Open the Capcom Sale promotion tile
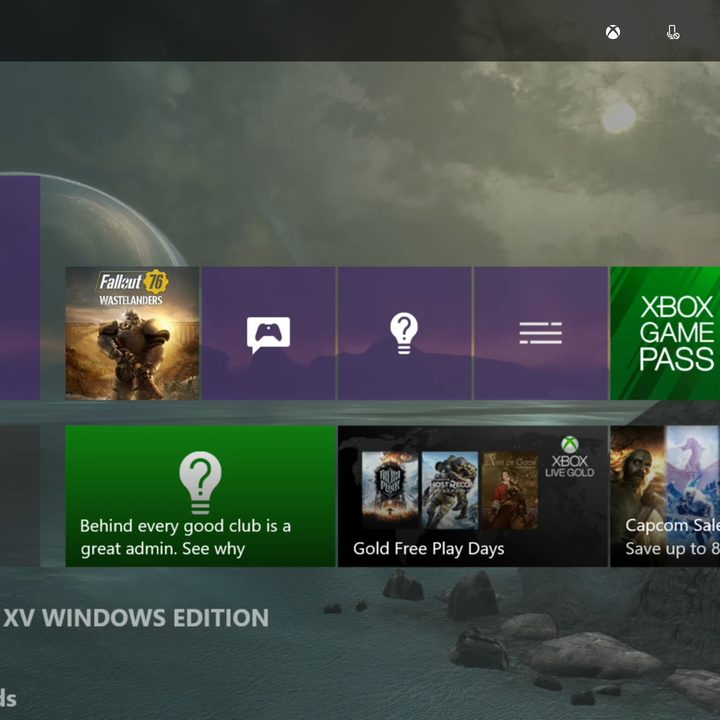Viewport: 720px width, 720px height. tap(665, 496)
